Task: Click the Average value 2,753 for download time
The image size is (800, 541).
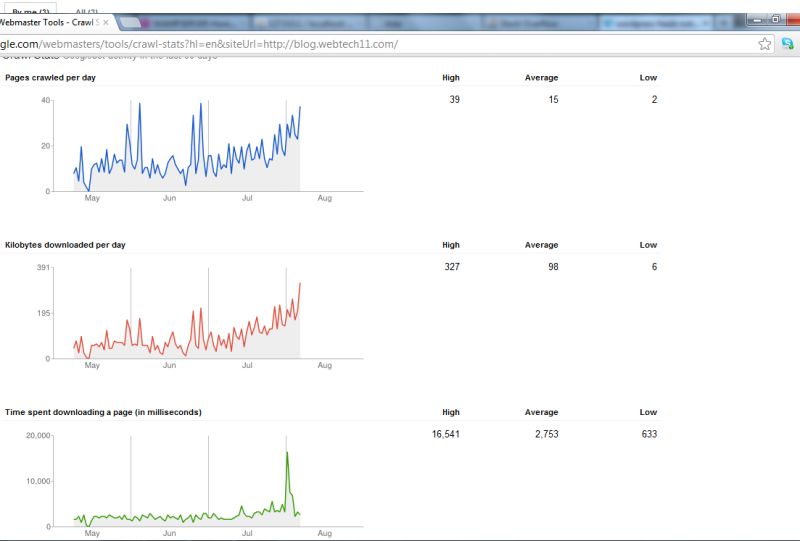Action: click(x=547, y=434)
